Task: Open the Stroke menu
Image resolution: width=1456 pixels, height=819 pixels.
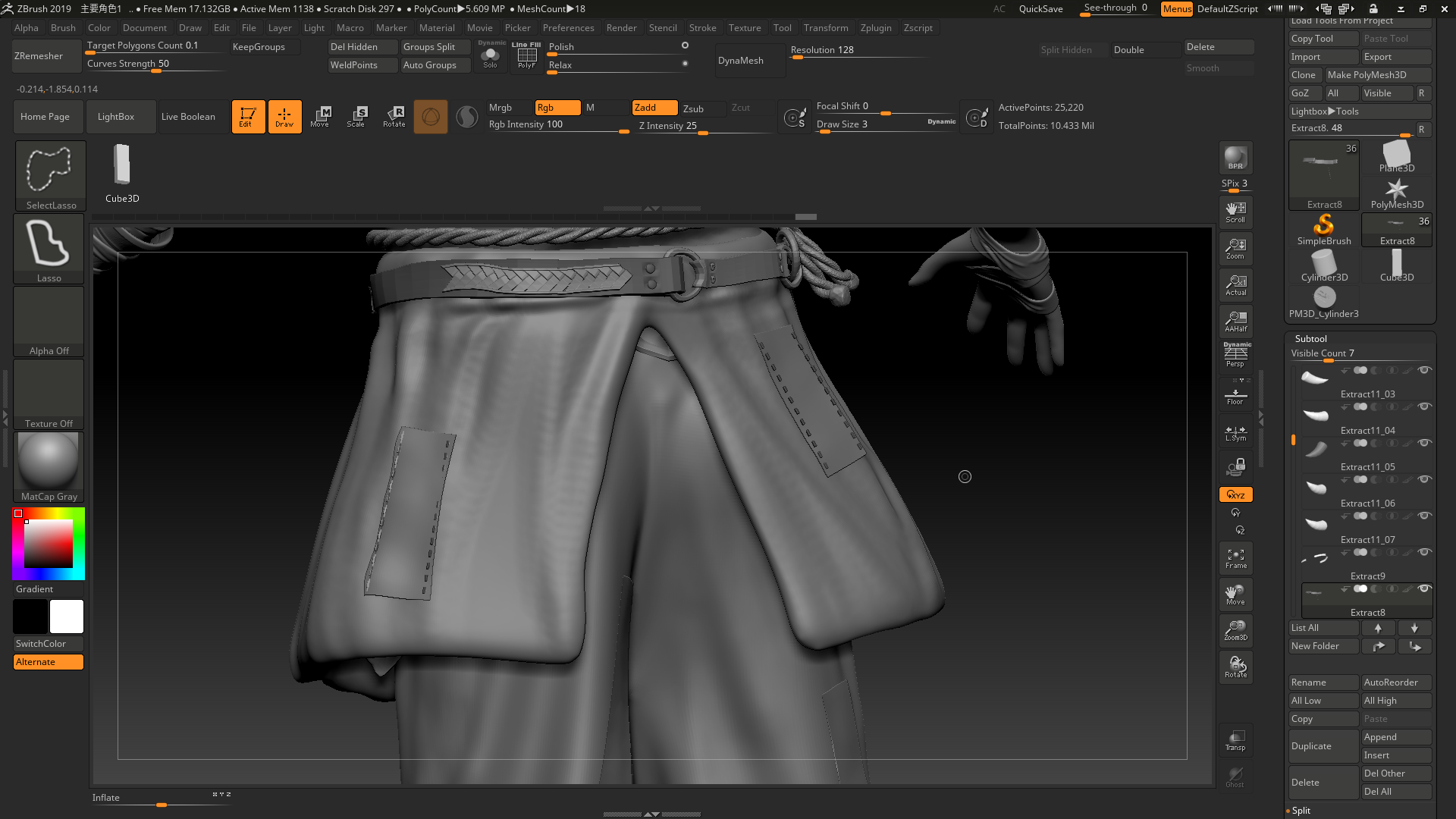Action: tap(702, 28)
